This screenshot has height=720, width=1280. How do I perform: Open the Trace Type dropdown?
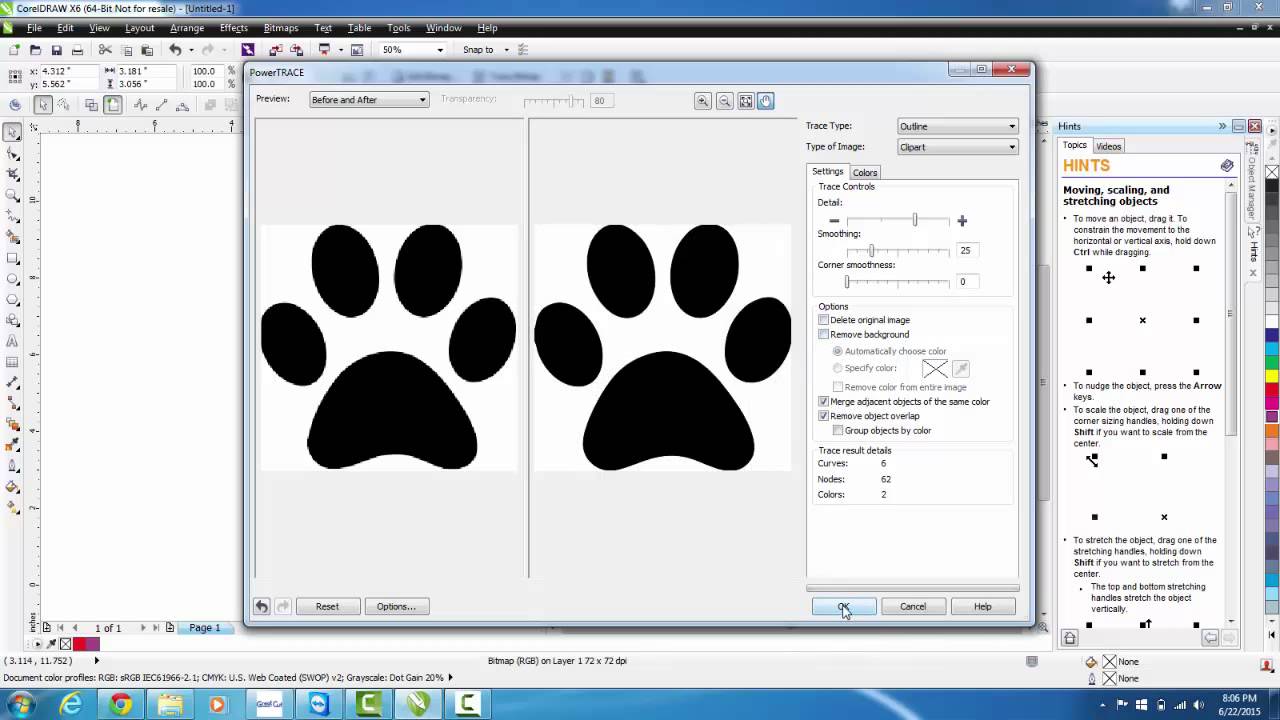tap(957, 126)
